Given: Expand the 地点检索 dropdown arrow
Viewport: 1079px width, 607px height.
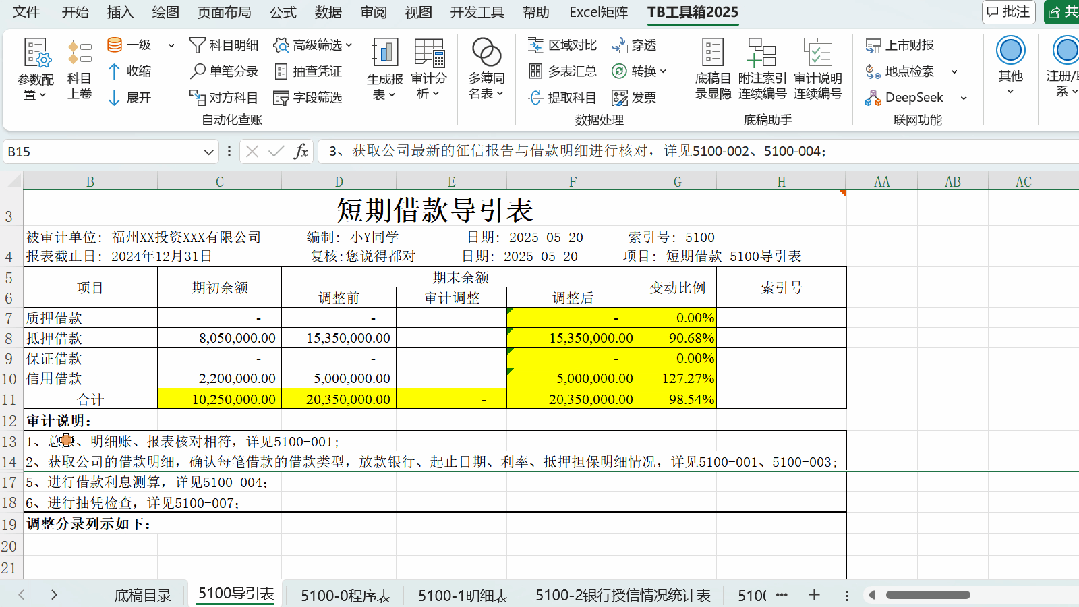Looking at the screenshot, I should [954, 72].
